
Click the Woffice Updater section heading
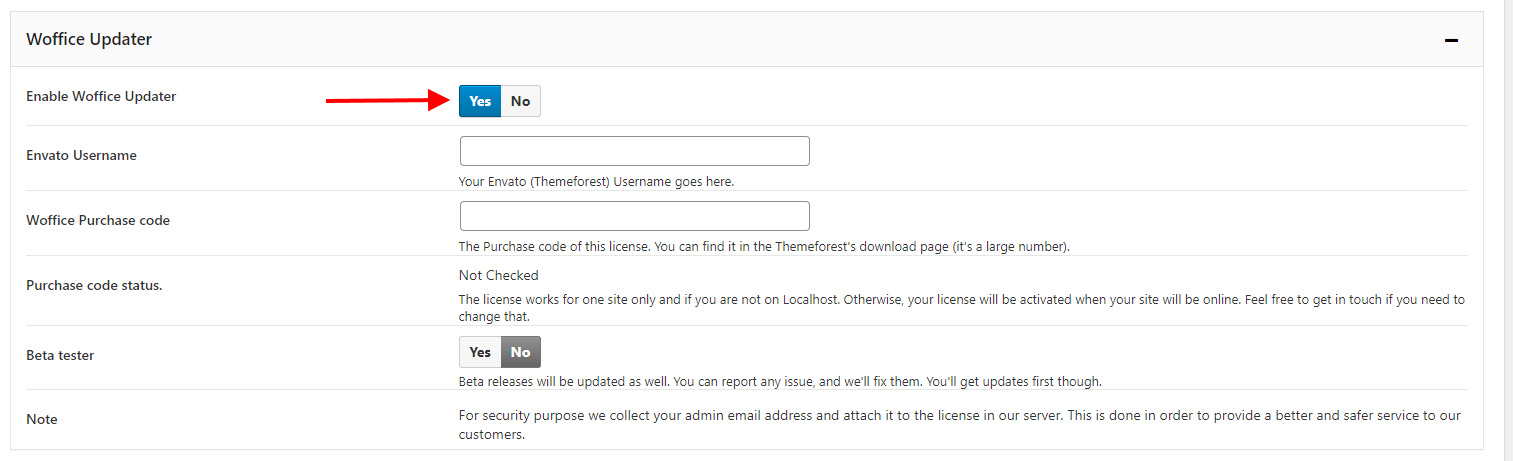pos(89,39)
